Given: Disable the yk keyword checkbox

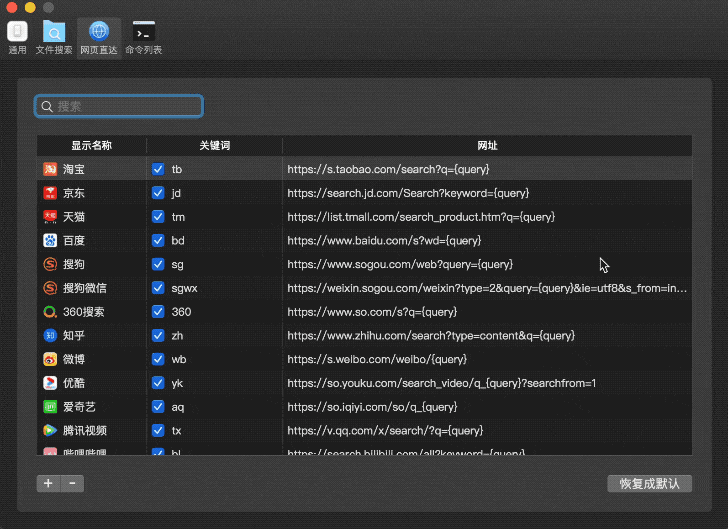Looking at the screenshot, I should pos(158,383).
